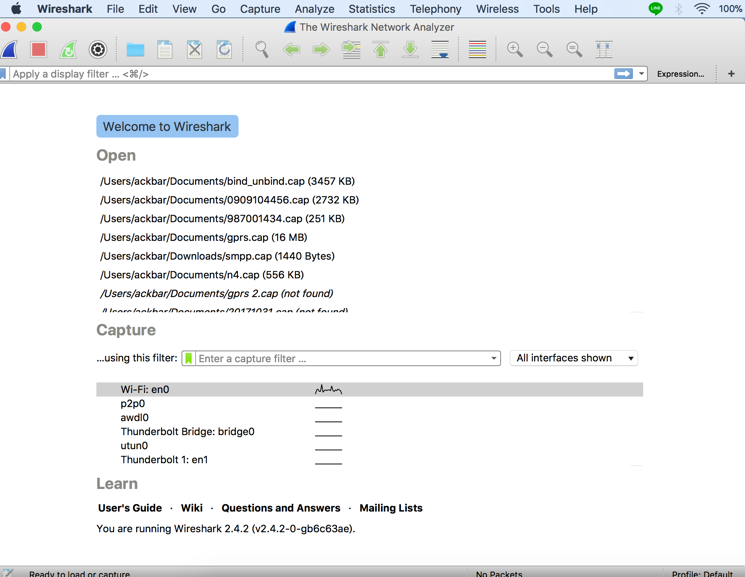Zoom in on packet text

click(x=515, y=49)
